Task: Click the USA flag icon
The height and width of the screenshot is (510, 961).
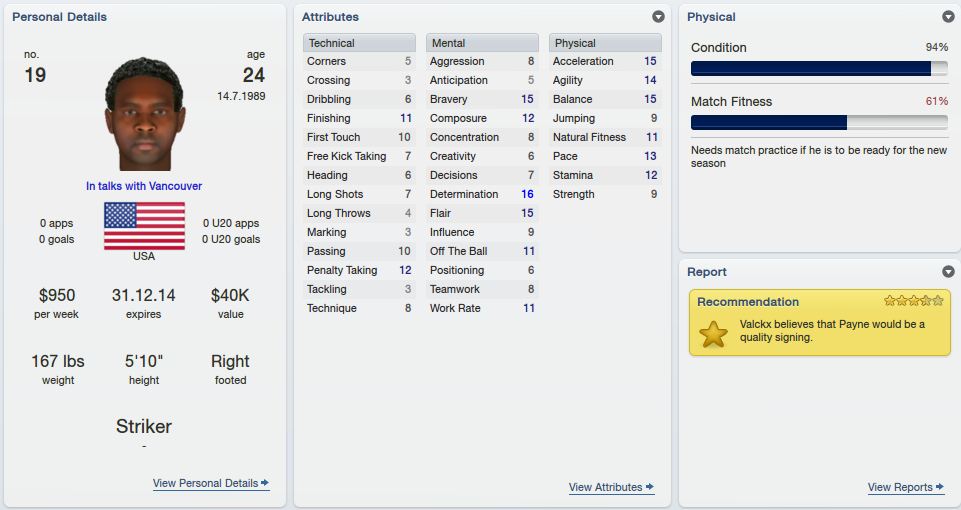Action: [144, 226]
